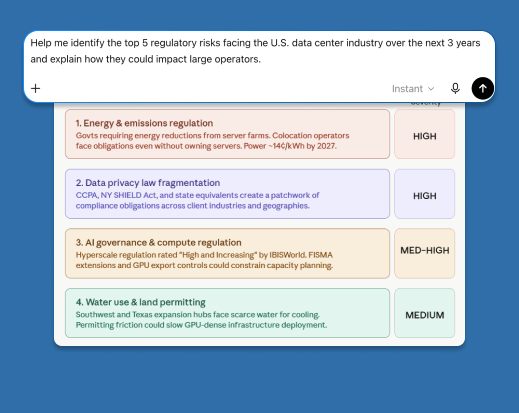This screenshot has height=413, width=519.
Task: Click text "Permitting friction could slow GPU-dense infrastructure deployment."
Action: click(x=201, y=325)
